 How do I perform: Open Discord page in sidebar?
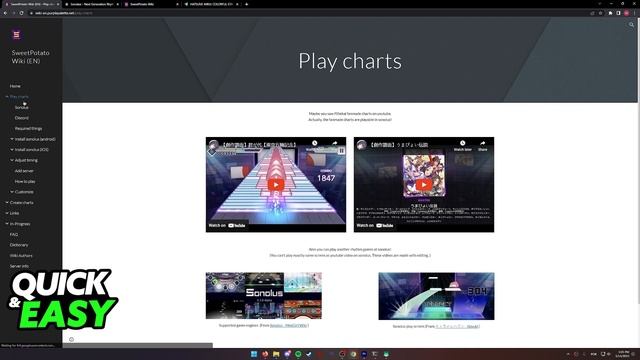pos(22,118)
